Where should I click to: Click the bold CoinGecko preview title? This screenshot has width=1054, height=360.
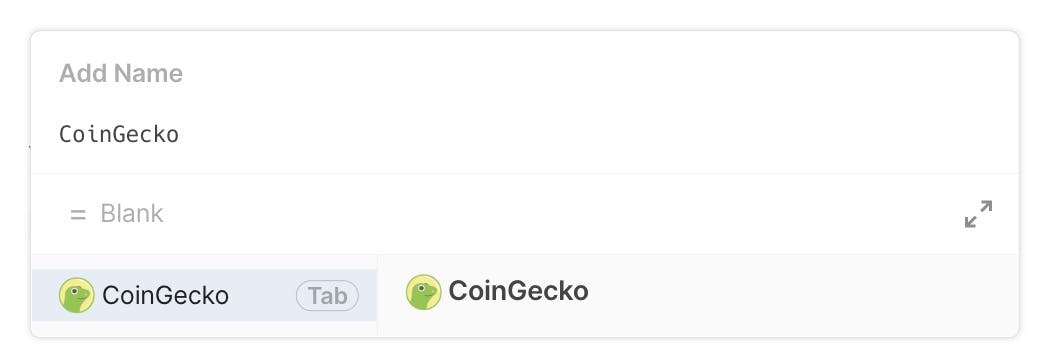pyautogui.click(x=518, y=291)
